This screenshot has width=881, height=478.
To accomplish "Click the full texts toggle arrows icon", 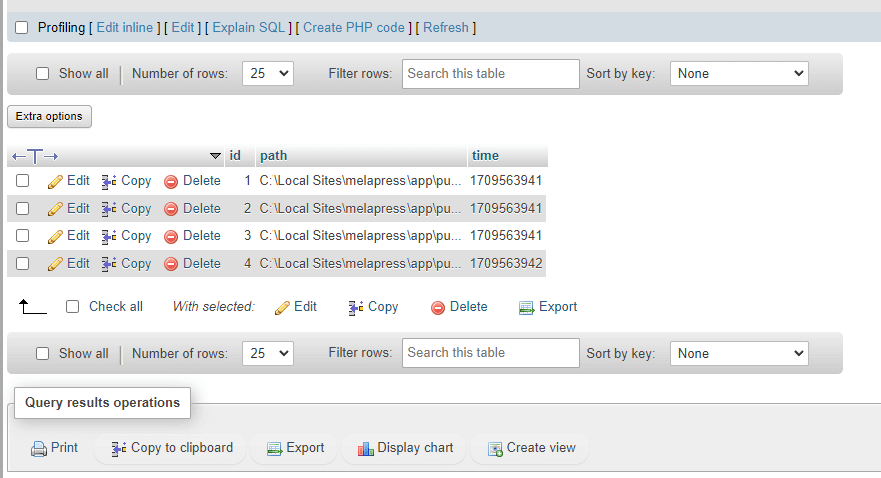I will coord(35,156).
